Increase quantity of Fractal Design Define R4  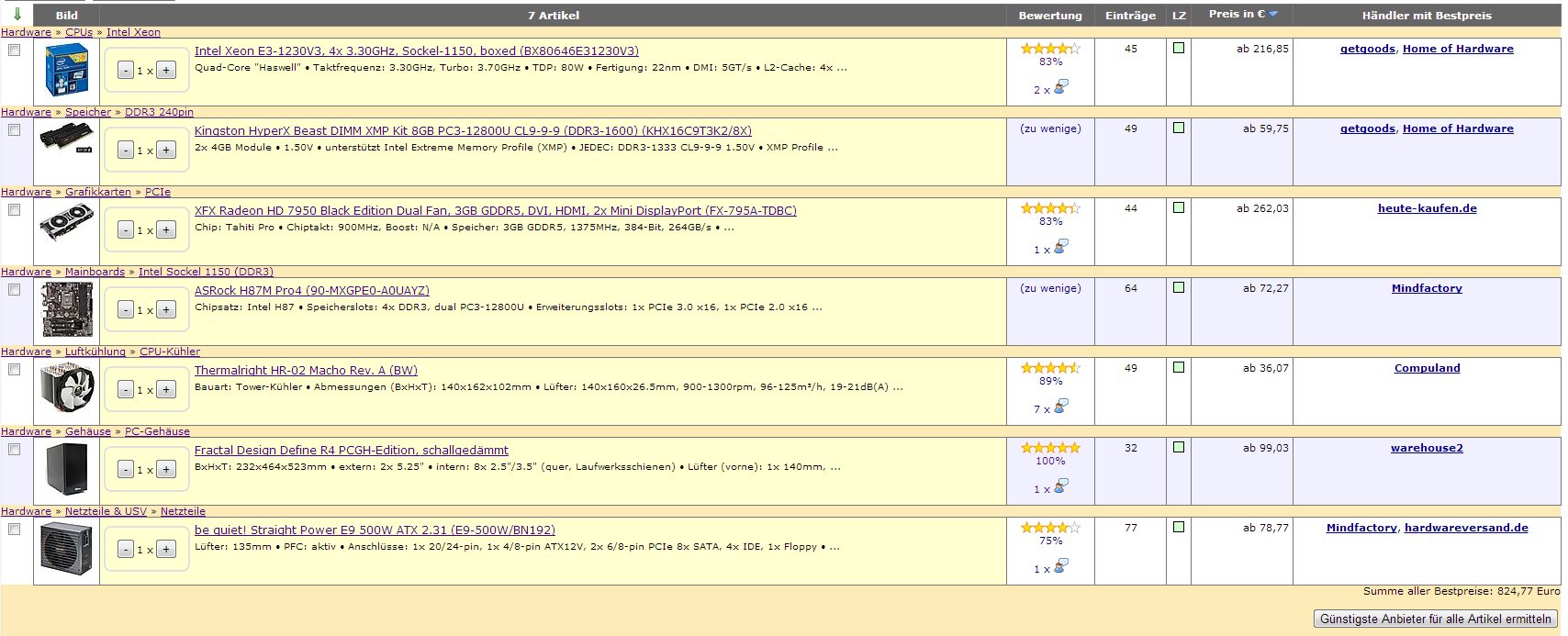(166, 469)
